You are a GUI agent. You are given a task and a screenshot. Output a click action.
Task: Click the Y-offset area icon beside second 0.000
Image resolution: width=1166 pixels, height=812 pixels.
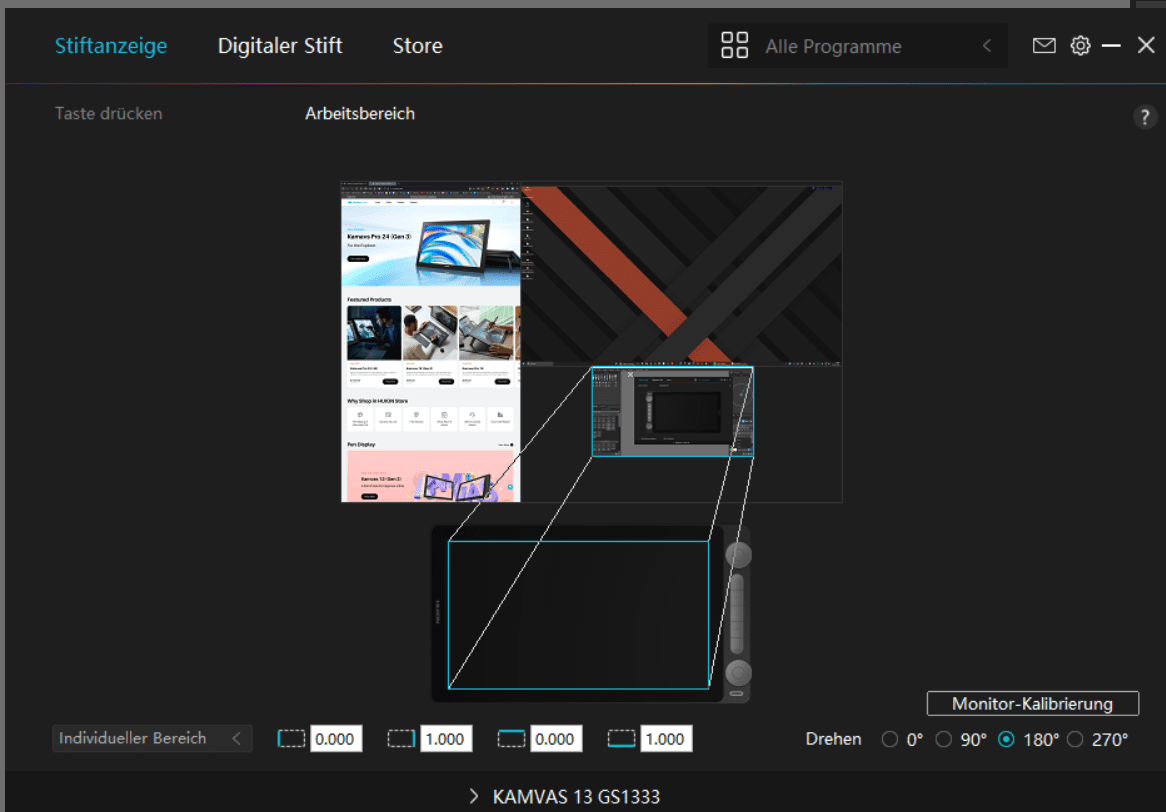(x=511, y=738)
